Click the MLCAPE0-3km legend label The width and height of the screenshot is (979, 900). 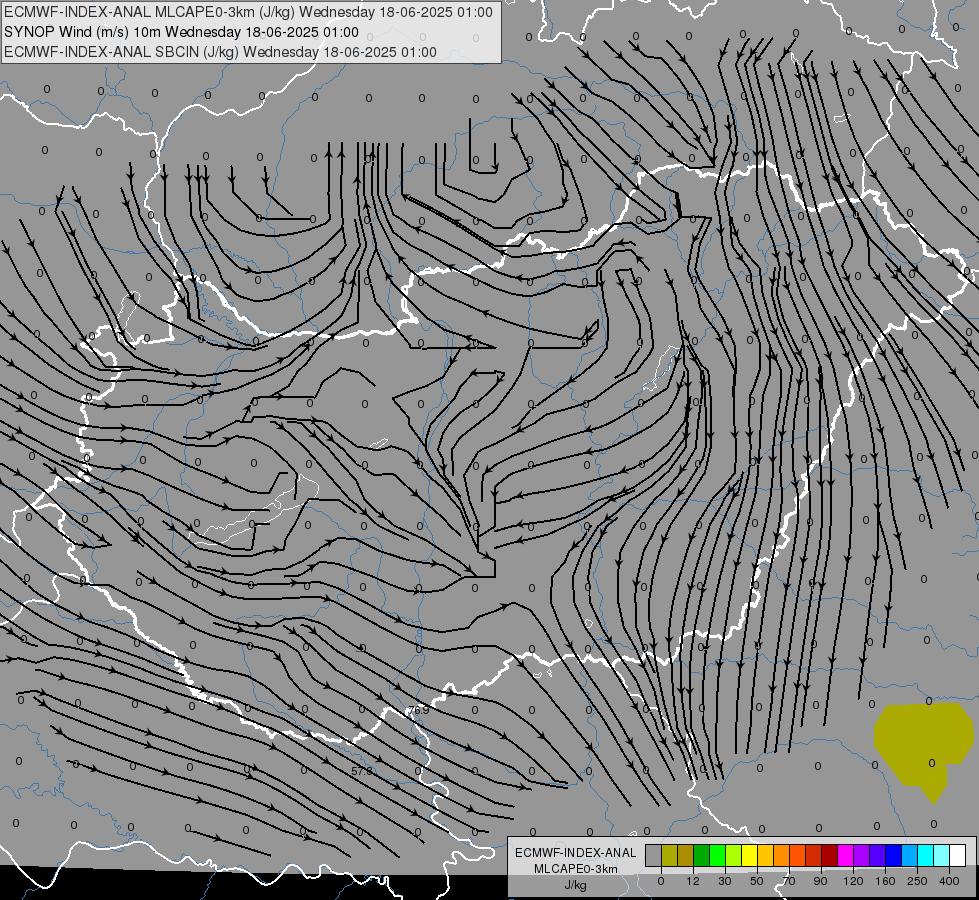pos(576,869)
